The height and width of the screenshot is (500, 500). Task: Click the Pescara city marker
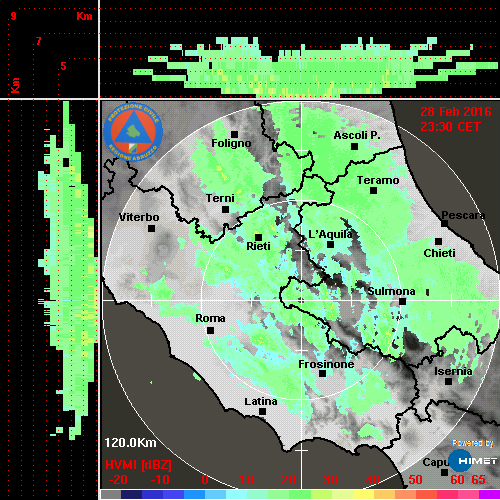coord(445,223)
